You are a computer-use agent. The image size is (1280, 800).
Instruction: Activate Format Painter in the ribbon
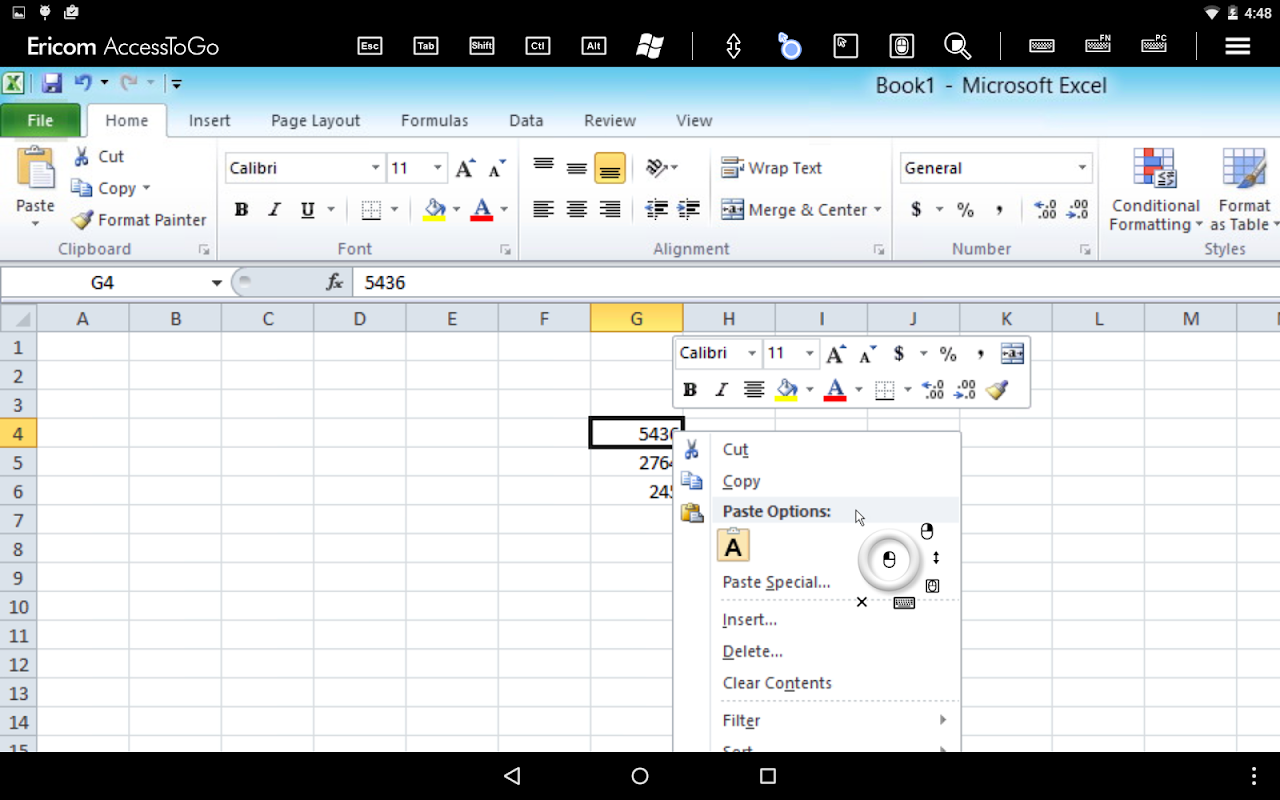click(138, 220)
